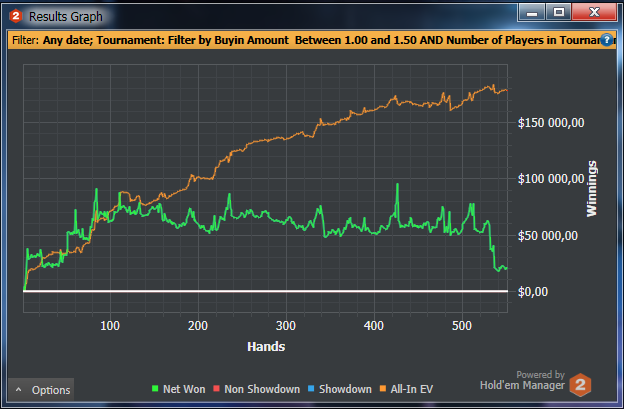Click the 100 hands axis tick label
The width and height of the screenshot is (624, 409).
110,326
